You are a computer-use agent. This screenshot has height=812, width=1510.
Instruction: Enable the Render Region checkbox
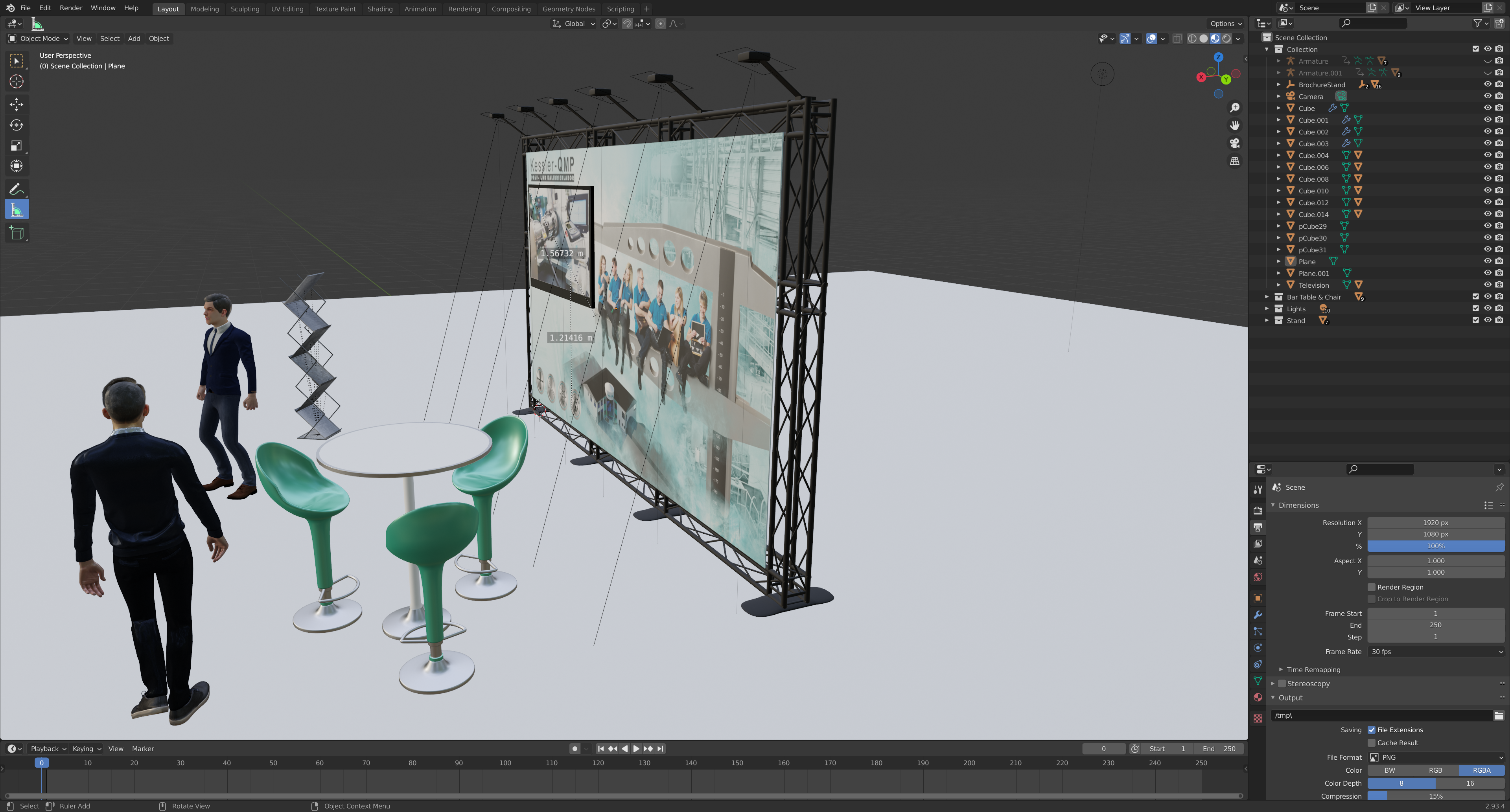pyautogui.click(x=1371, y=587)
